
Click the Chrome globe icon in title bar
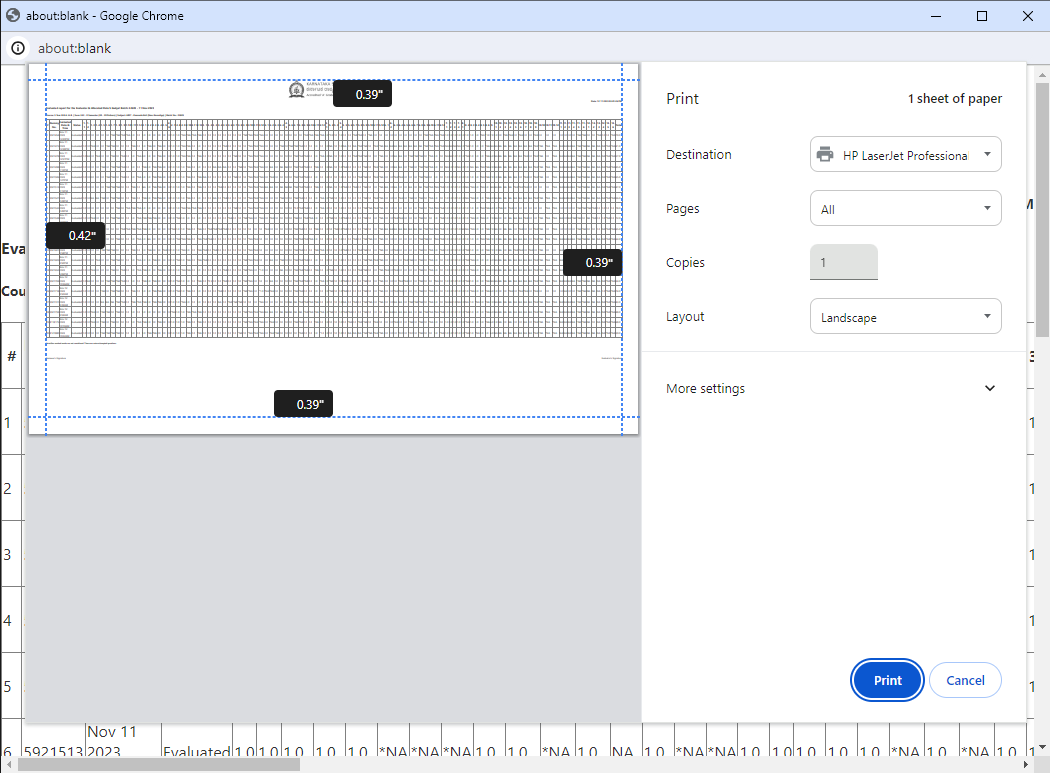click(14, 16)
